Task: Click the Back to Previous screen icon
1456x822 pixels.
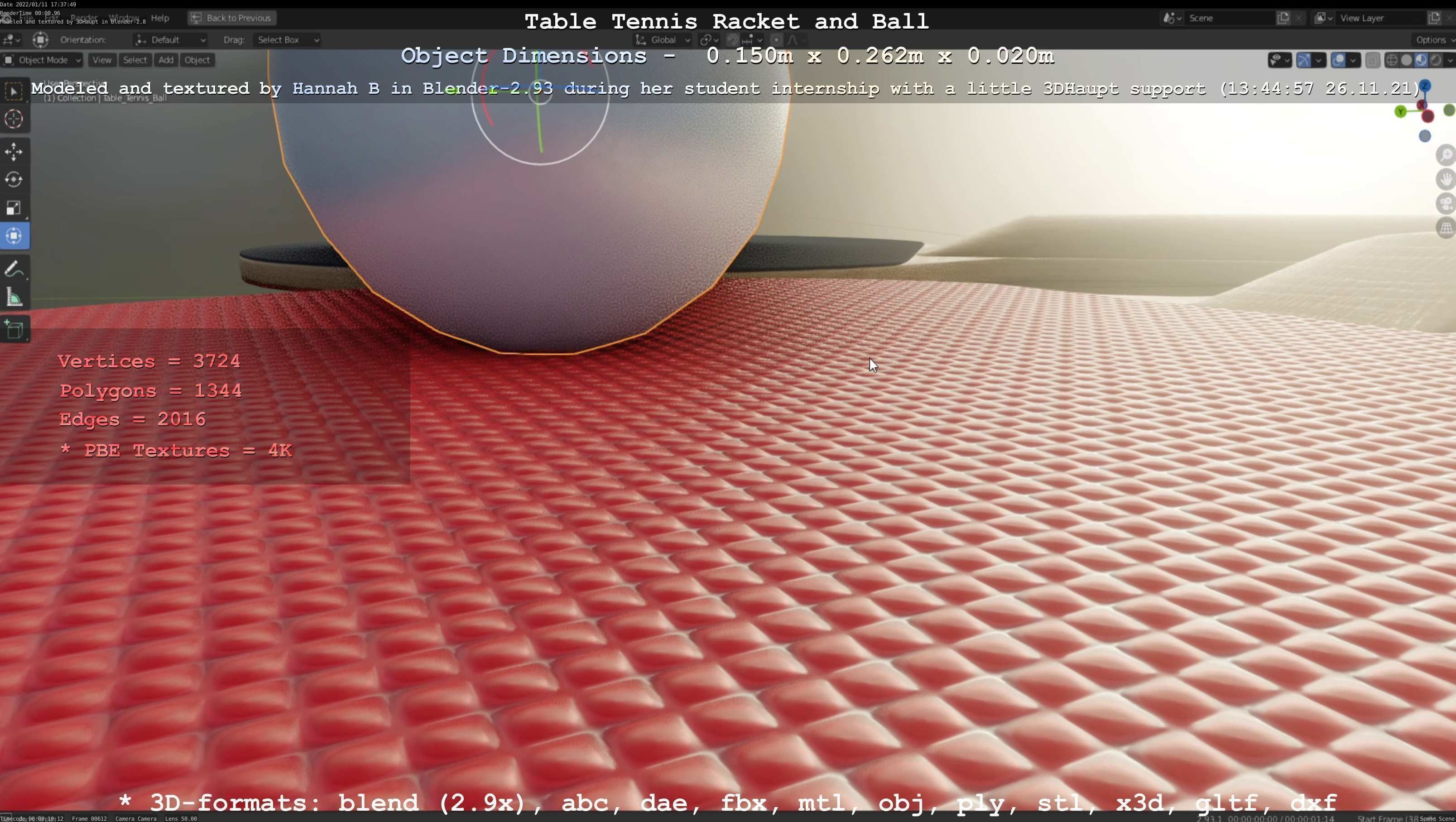Action: coord(196,18)
